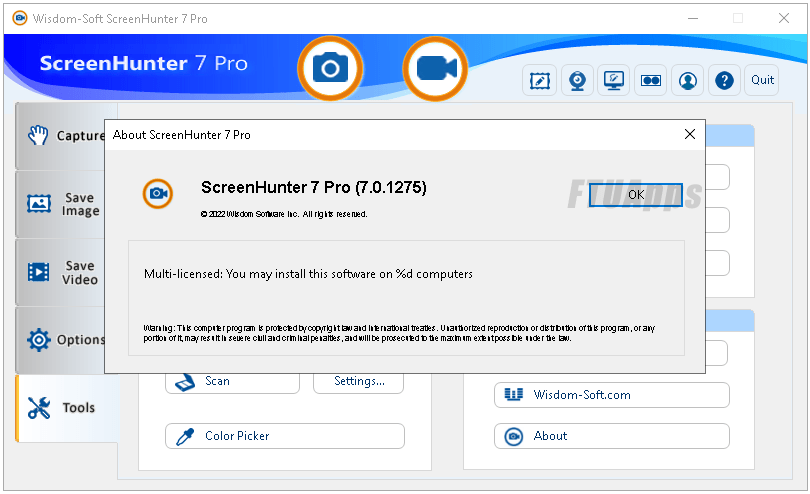Confirm About dialog with OK
Viewport: 810px width, 494px height.
[636, 195]
